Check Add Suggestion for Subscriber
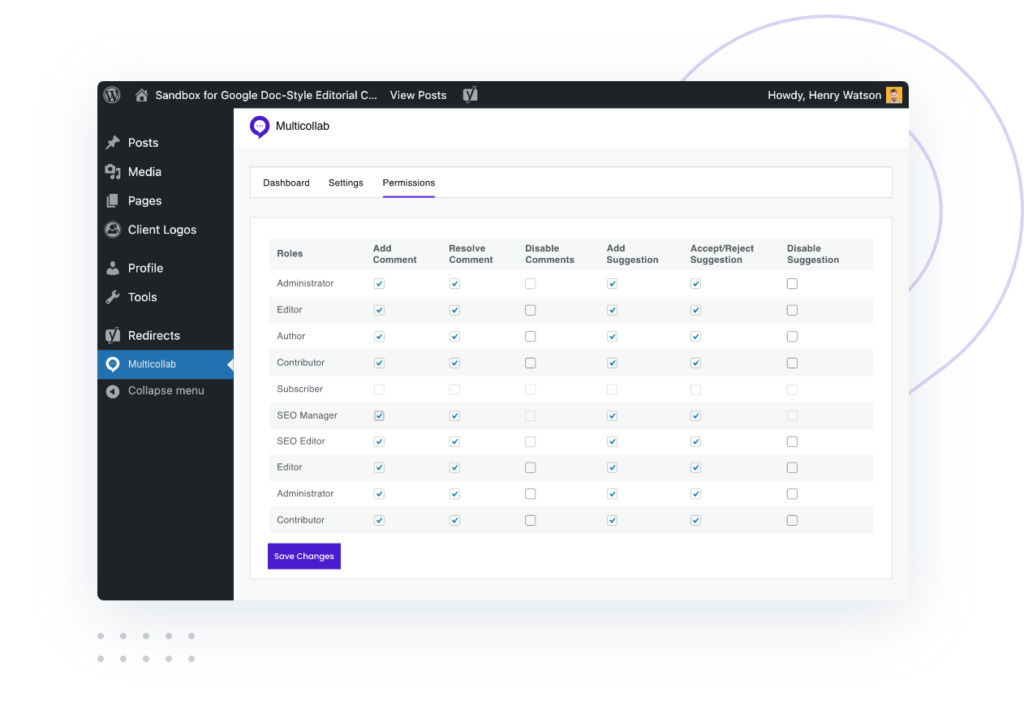1024x714 pixels. (x=612, y=389)
